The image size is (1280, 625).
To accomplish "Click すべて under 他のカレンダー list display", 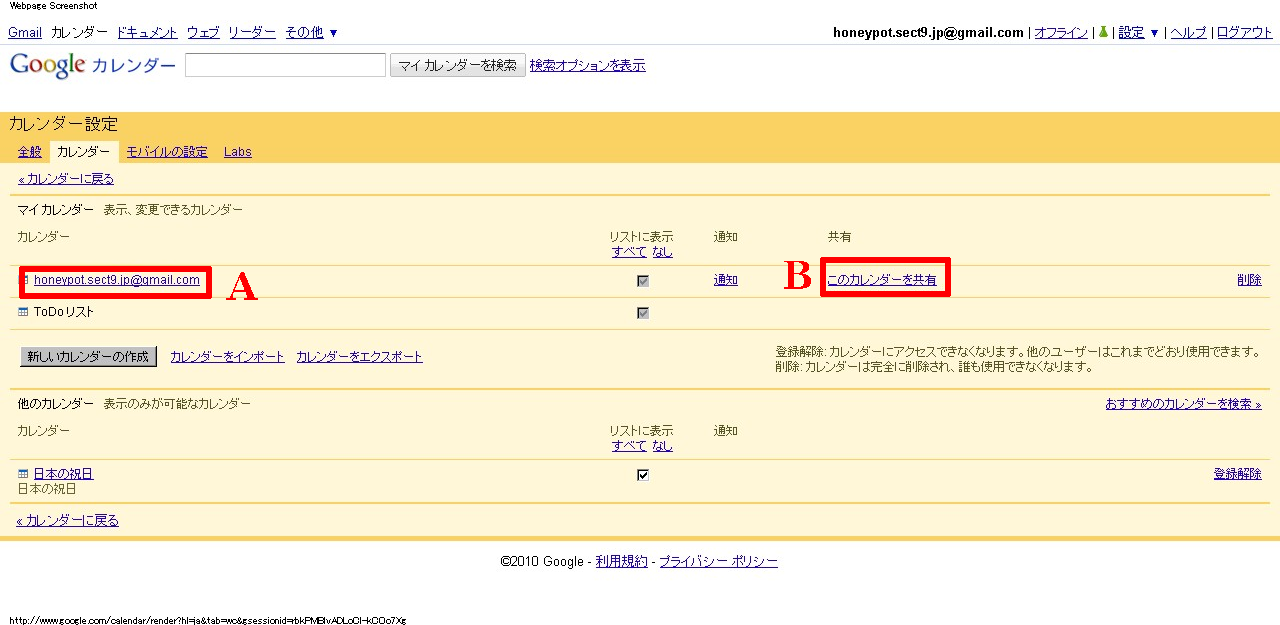I will tap(629, 445).
